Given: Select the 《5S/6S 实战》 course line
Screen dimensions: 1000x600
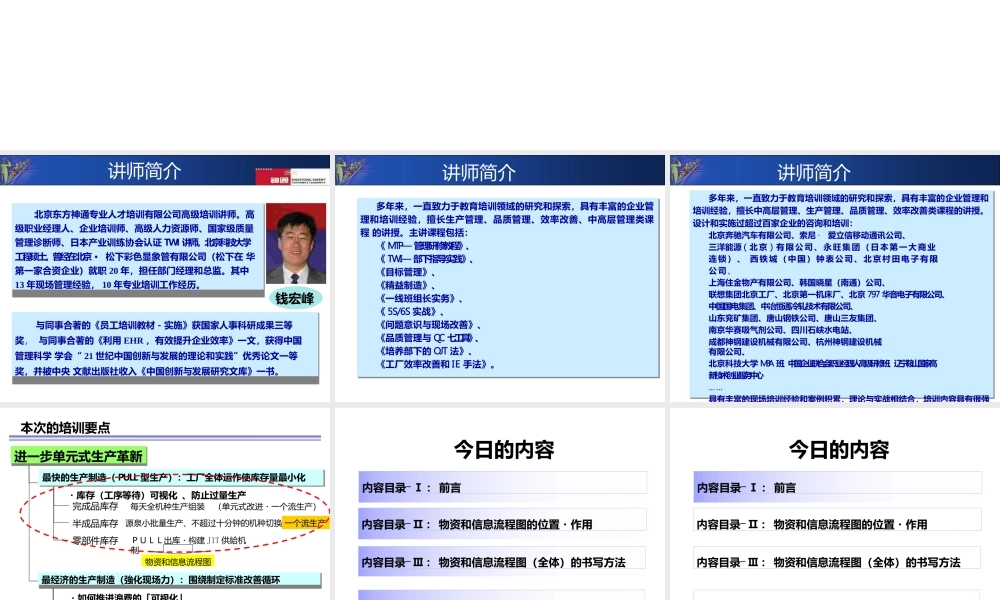Looking at the screenshot, I should pos(411,312).
